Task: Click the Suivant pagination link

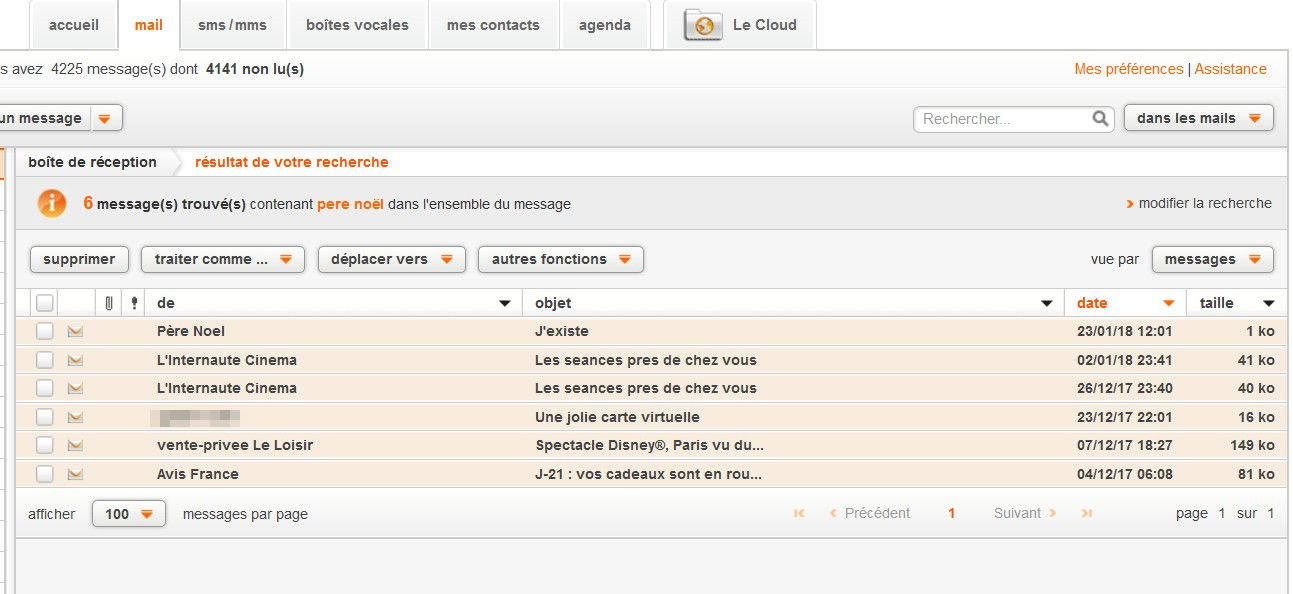Action: click(1025, 513)
